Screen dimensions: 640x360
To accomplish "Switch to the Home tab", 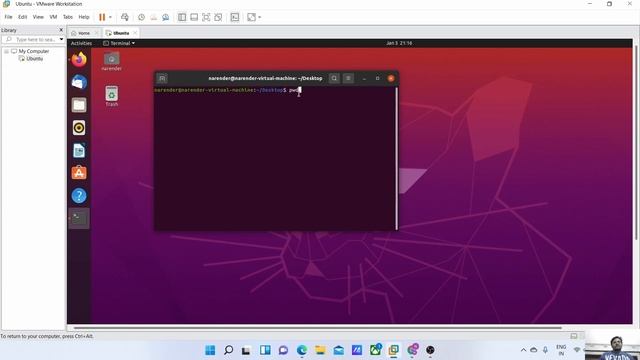I will click(84, 33).
